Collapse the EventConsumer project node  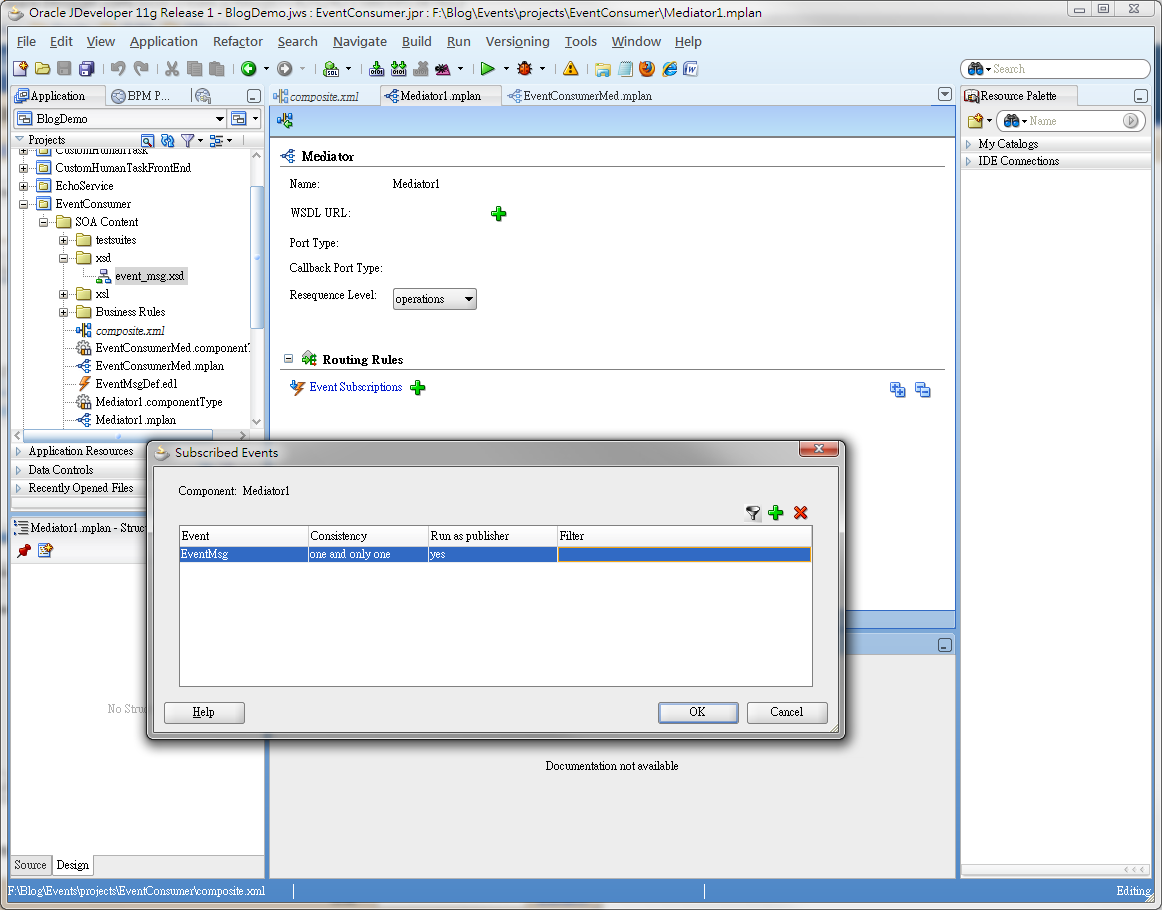click(24, 204)
